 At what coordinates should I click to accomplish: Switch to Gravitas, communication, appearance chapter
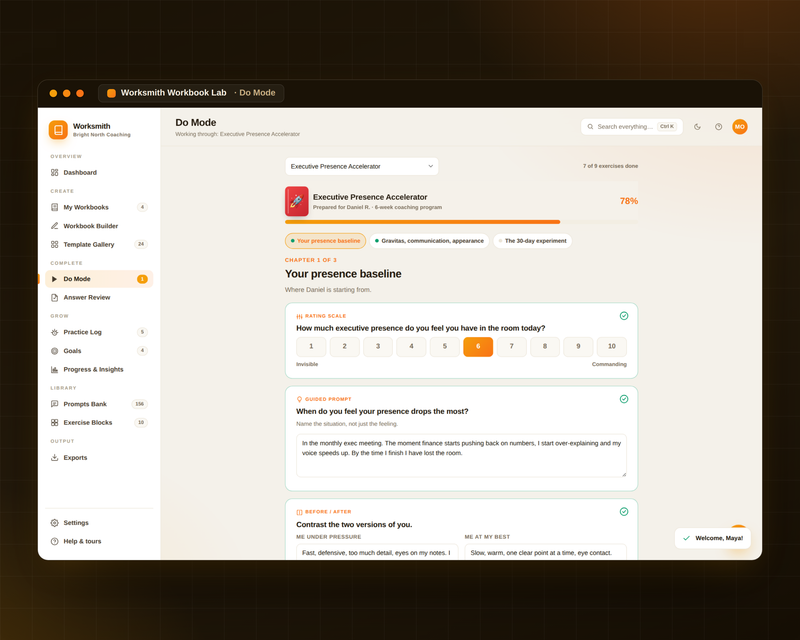point(429,241)
